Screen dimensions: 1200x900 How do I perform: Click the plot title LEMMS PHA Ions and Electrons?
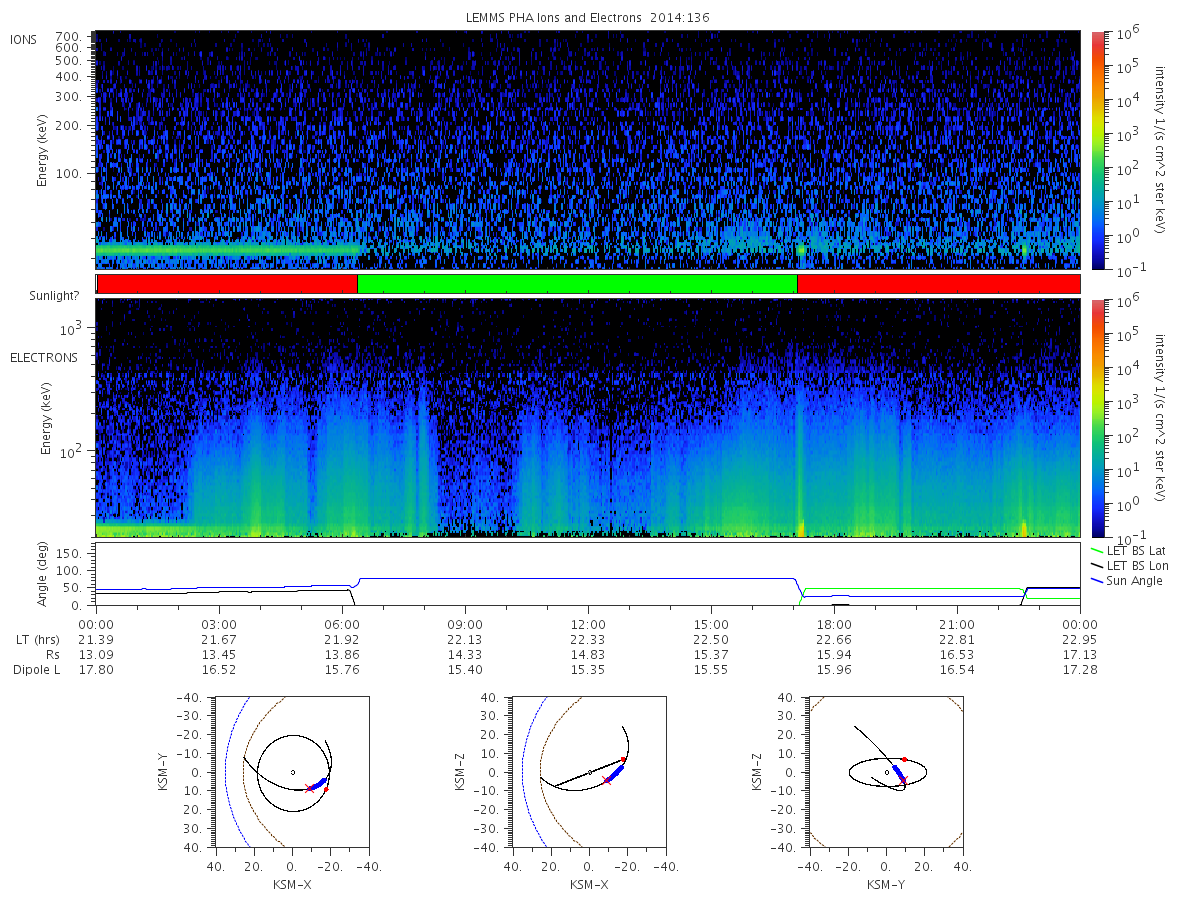(588, 17)
